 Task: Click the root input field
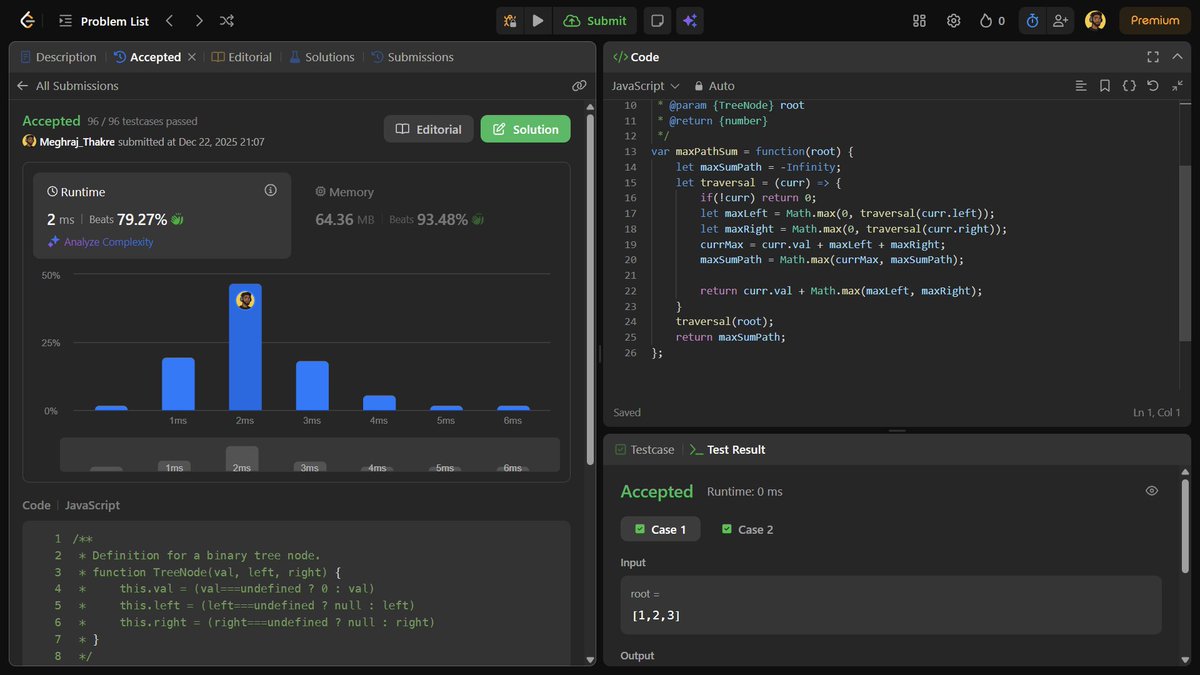coord(890,603)
